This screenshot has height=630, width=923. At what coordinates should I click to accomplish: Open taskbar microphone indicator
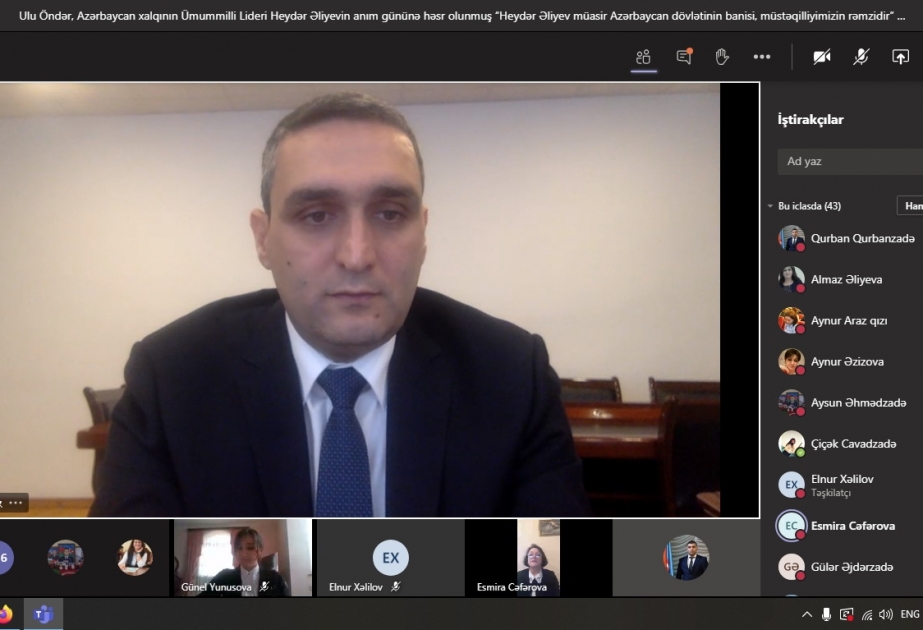(x=826, y=615)
